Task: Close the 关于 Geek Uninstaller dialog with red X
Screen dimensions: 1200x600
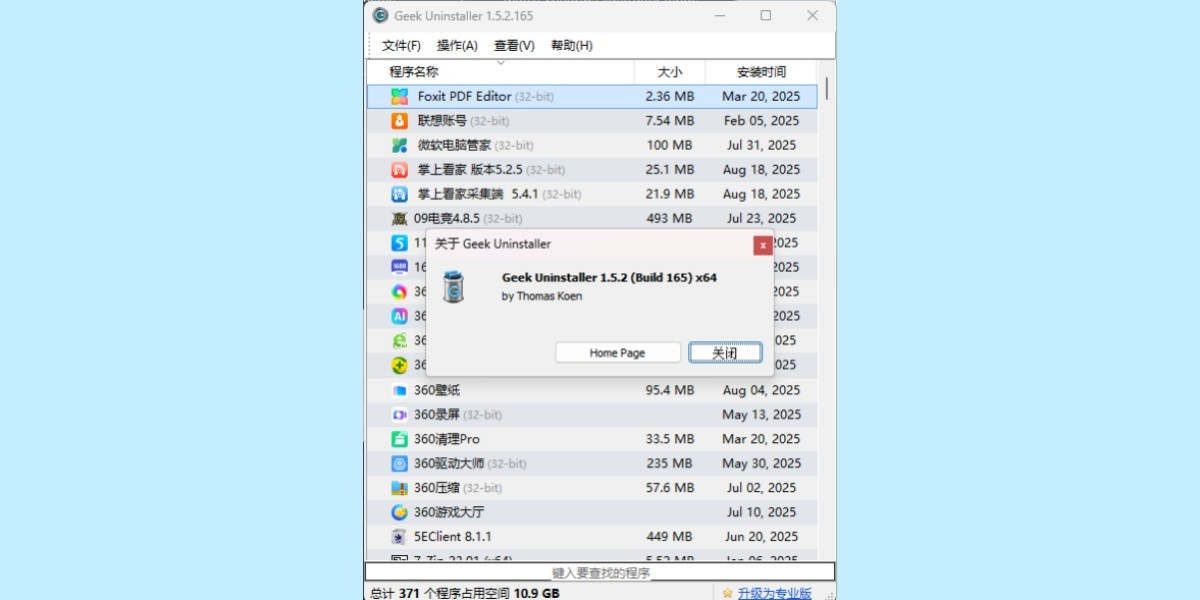Action: pyautogui.click(x=763, y=244)
